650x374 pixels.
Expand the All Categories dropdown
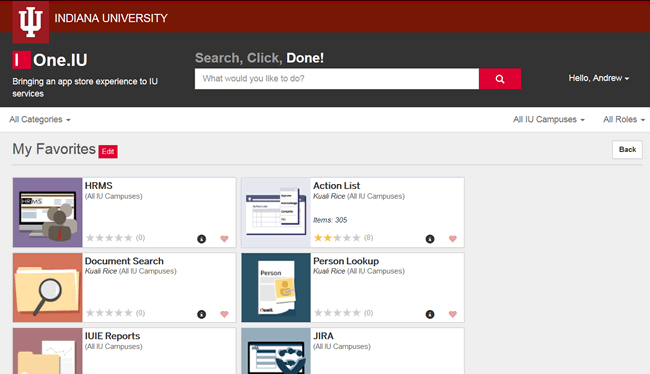point(40,119)
